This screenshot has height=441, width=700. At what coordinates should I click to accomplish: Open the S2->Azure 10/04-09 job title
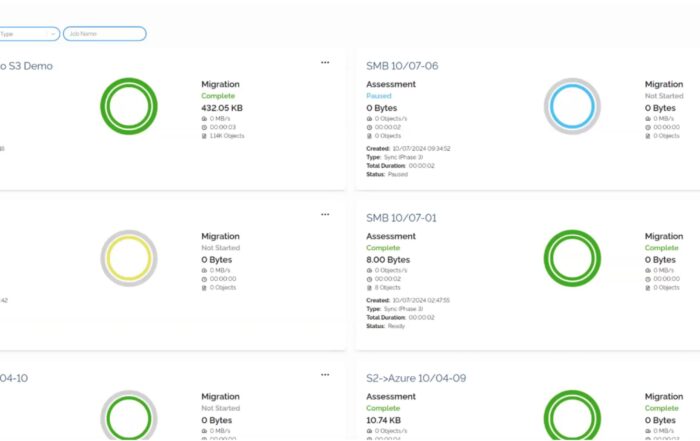click(x=416, y=378)
